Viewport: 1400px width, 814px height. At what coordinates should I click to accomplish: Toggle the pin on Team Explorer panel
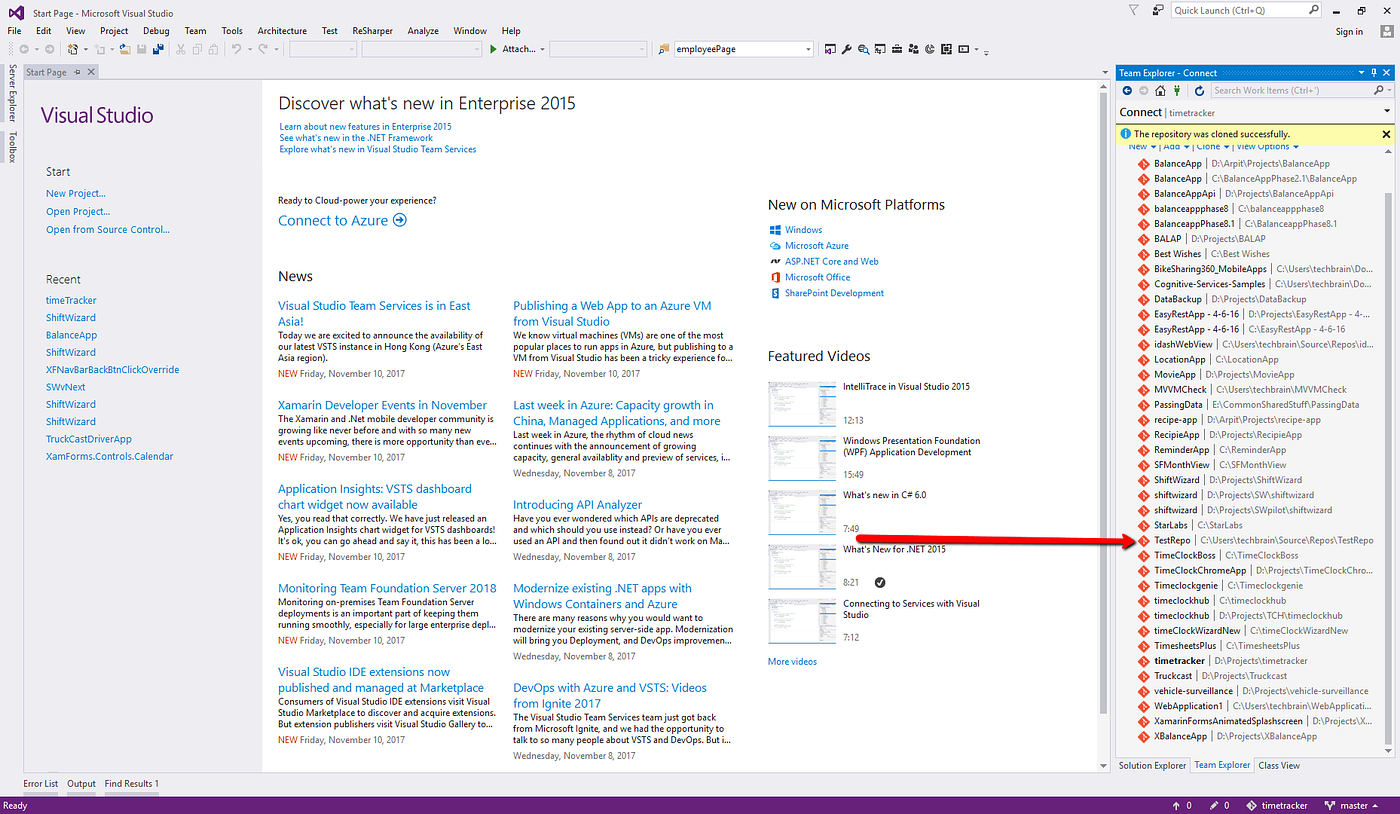(1372, 72)
